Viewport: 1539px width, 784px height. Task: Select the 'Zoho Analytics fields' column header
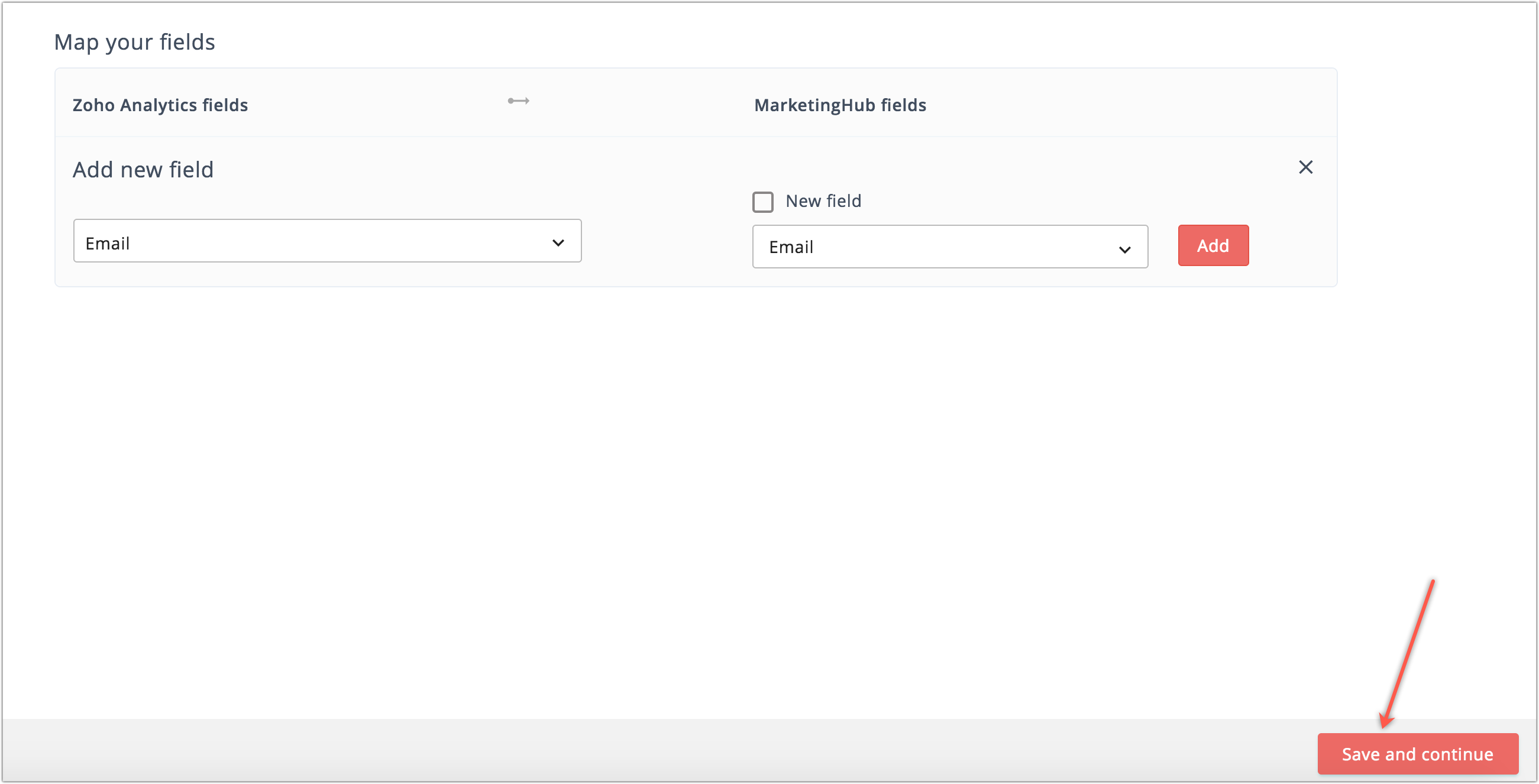pos(160,105)
